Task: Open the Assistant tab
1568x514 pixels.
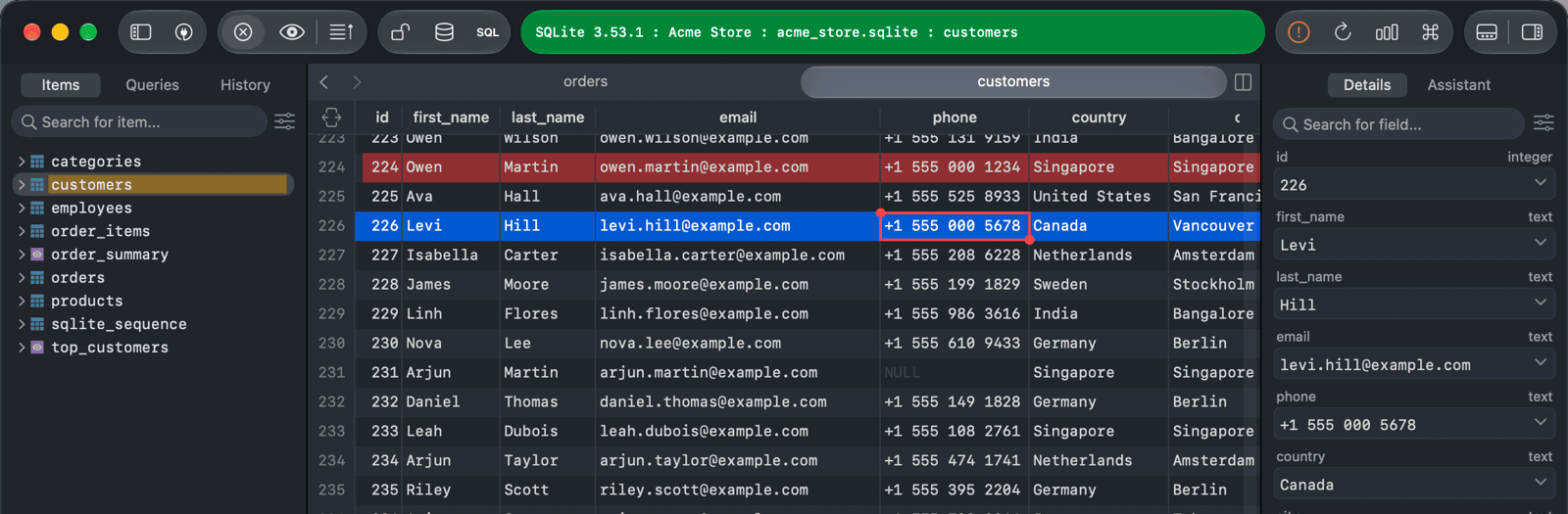Action: [x=1458, y=85]
